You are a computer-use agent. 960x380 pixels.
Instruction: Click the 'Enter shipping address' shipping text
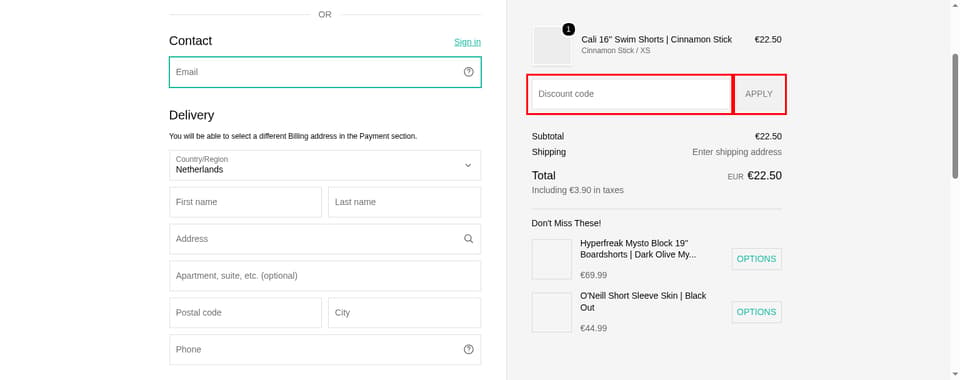point(737,152)
